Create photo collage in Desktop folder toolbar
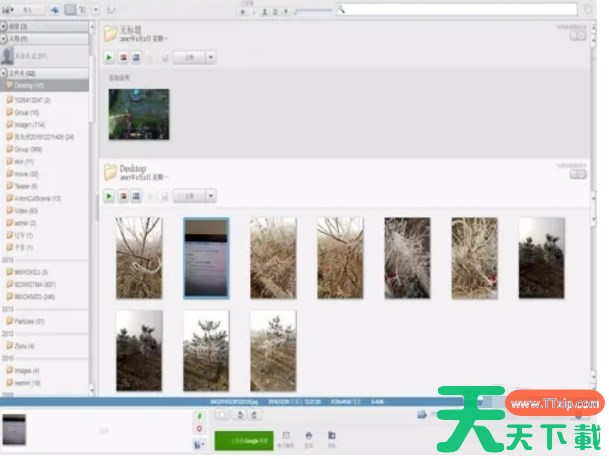The width and height of the screenshot is (609, 459). coord(123,197)
